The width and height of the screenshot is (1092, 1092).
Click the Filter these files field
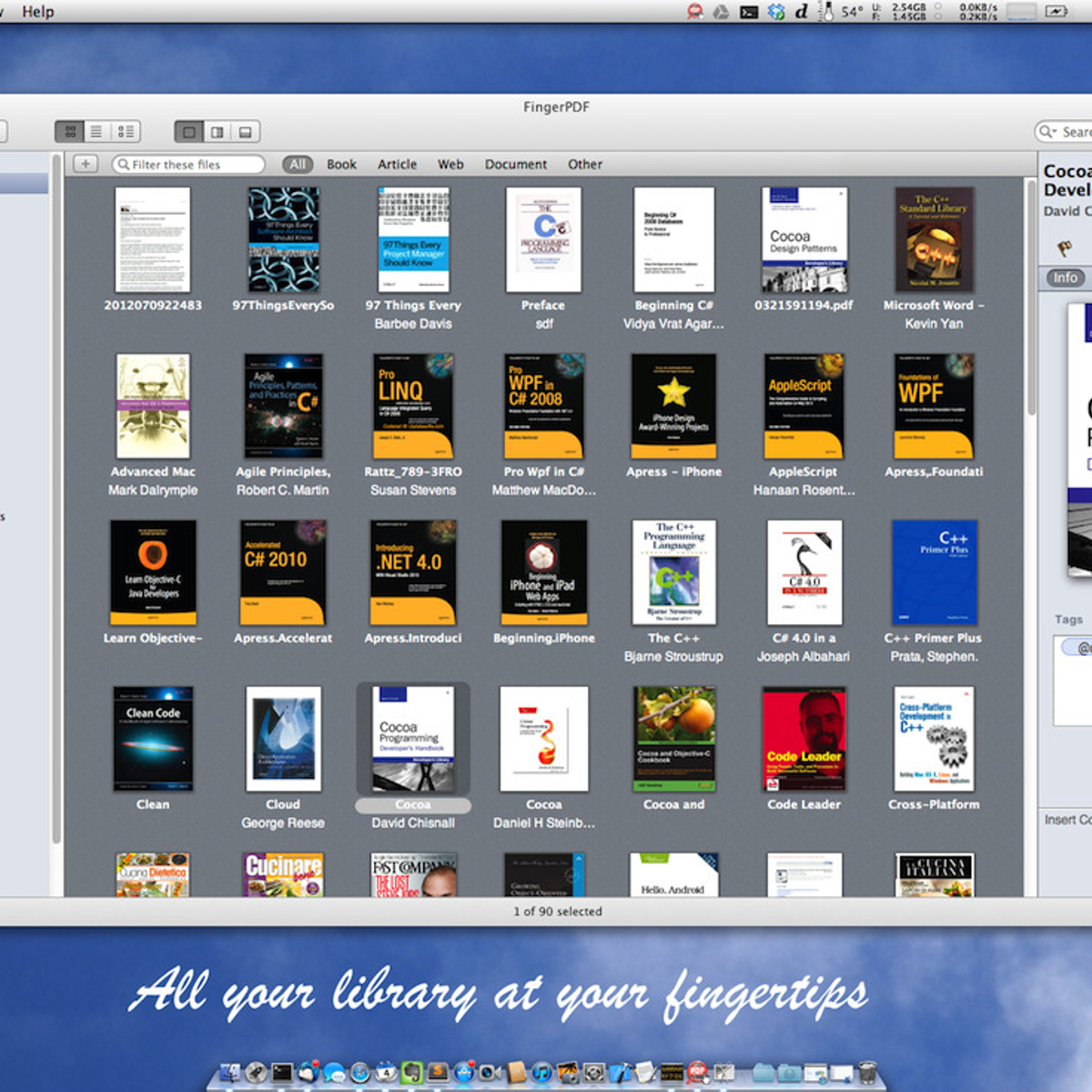click(188, 165)
